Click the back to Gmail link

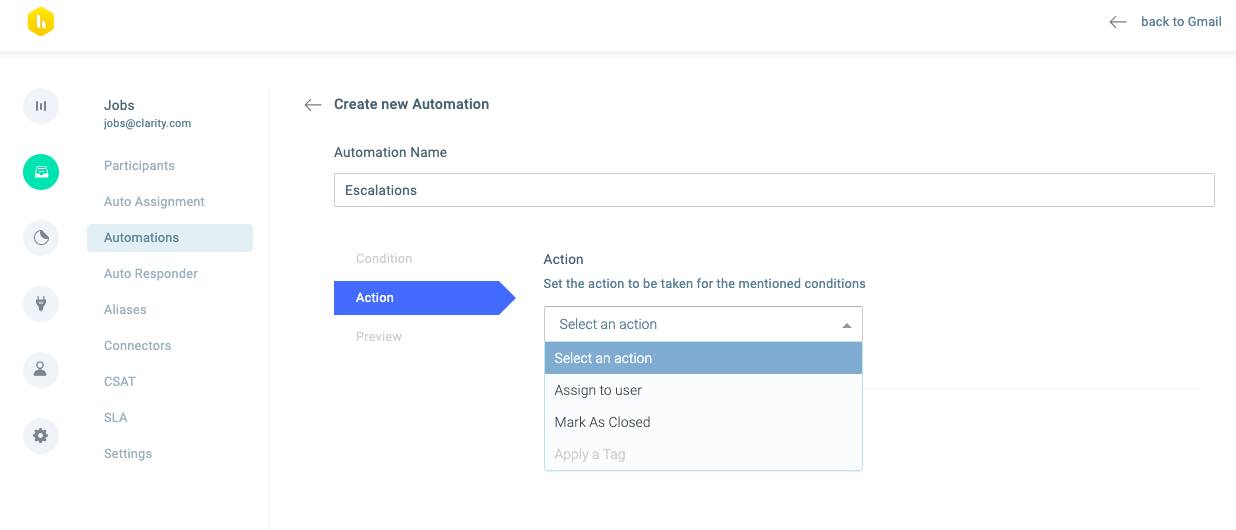1181,22
